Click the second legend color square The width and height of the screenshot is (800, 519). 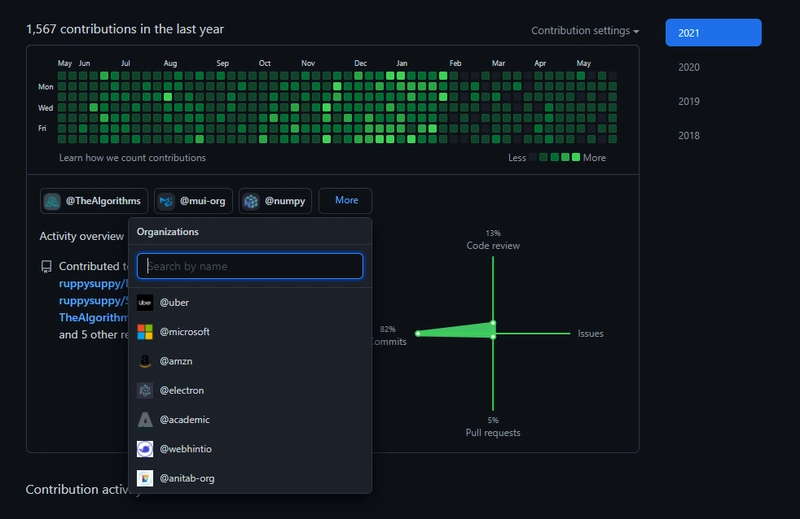point(544,157)
